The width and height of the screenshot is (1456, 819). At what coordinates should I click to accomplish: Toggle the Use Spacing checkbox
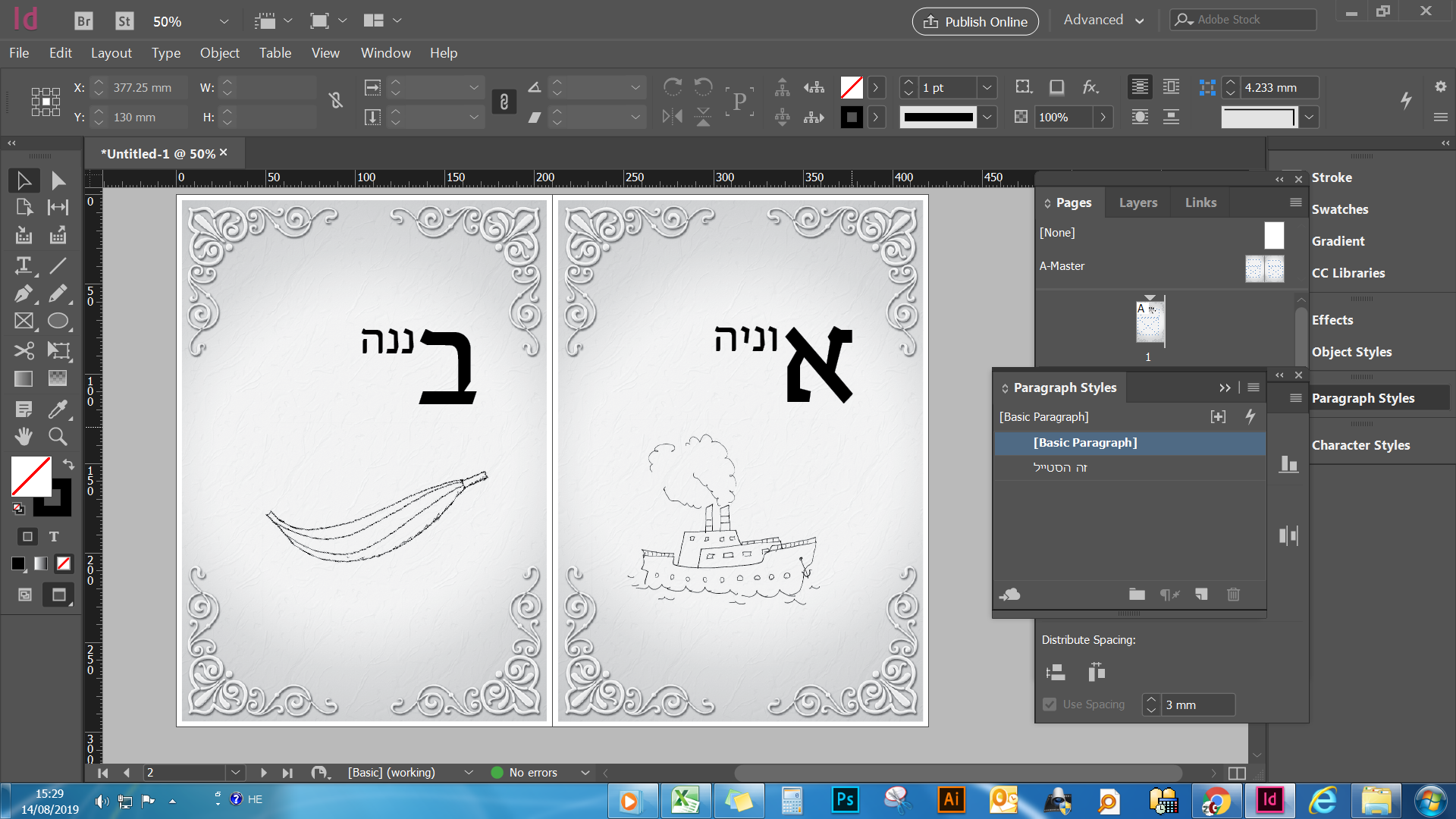(1050, 704)
